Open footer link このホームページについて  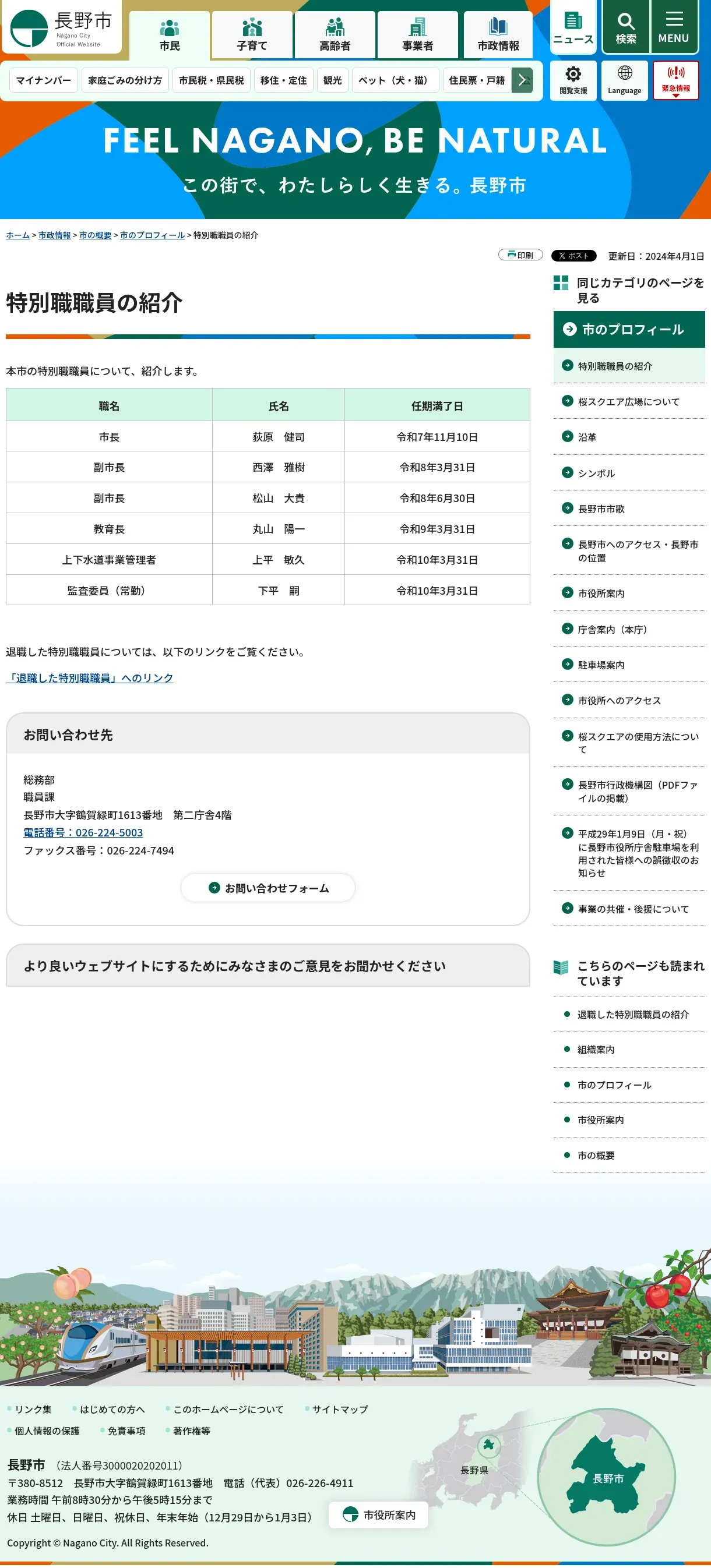click(228, 1409)
